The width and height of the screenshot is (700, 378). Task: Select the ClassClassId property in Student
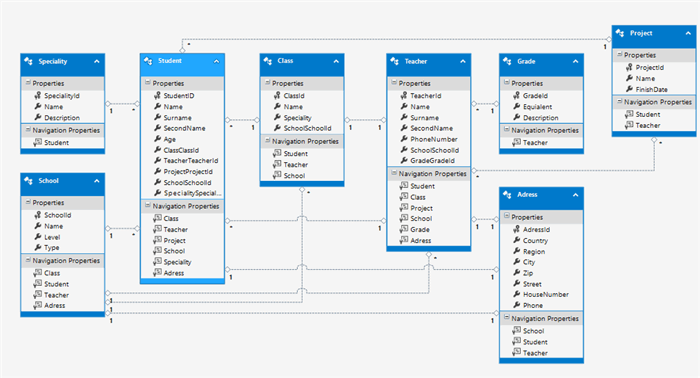pos(182,150)
